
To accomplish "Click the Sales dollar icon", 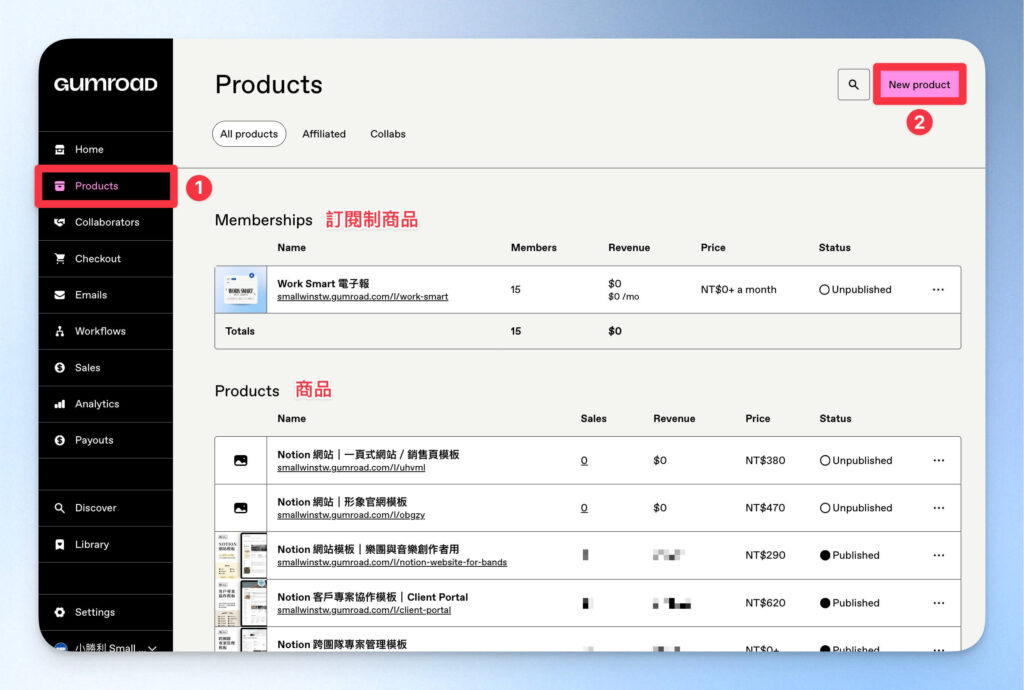I will click(59, 368).
